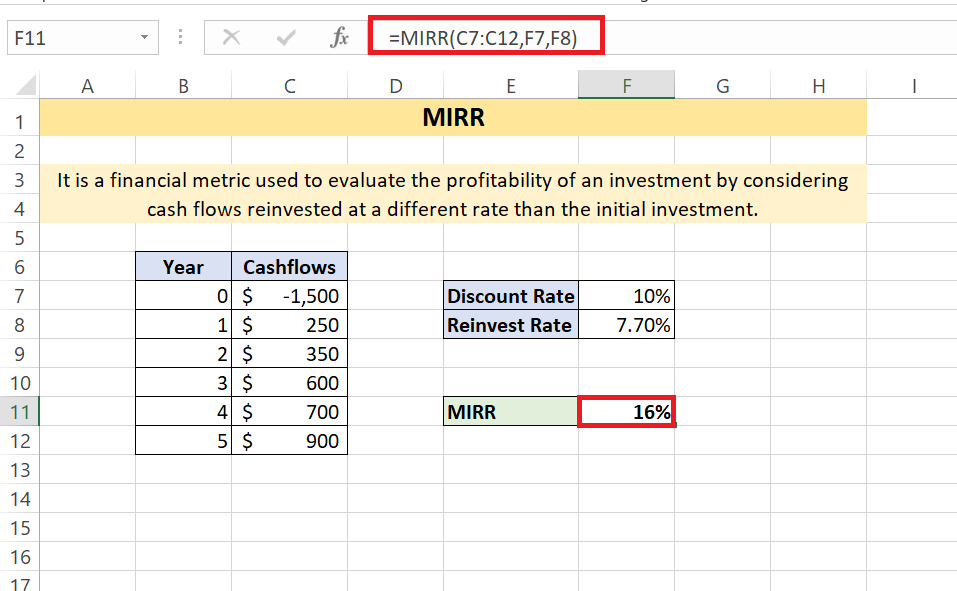Click the green 'MIRR' label cell

click(511, 412)
